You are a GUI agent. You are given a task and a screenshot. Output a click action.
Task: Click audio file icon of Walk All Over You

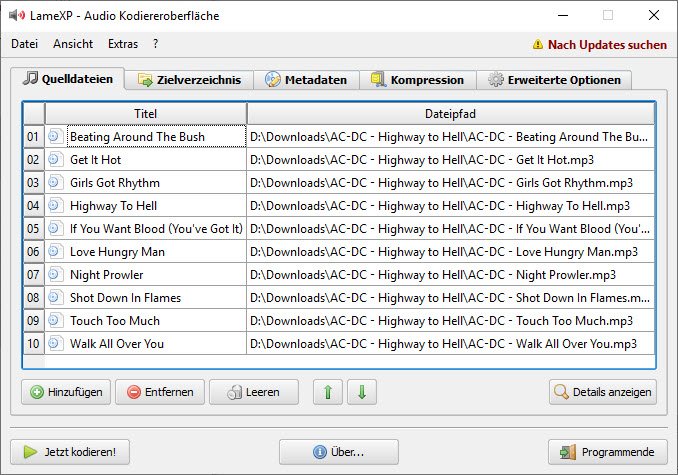tap(55, 343)
